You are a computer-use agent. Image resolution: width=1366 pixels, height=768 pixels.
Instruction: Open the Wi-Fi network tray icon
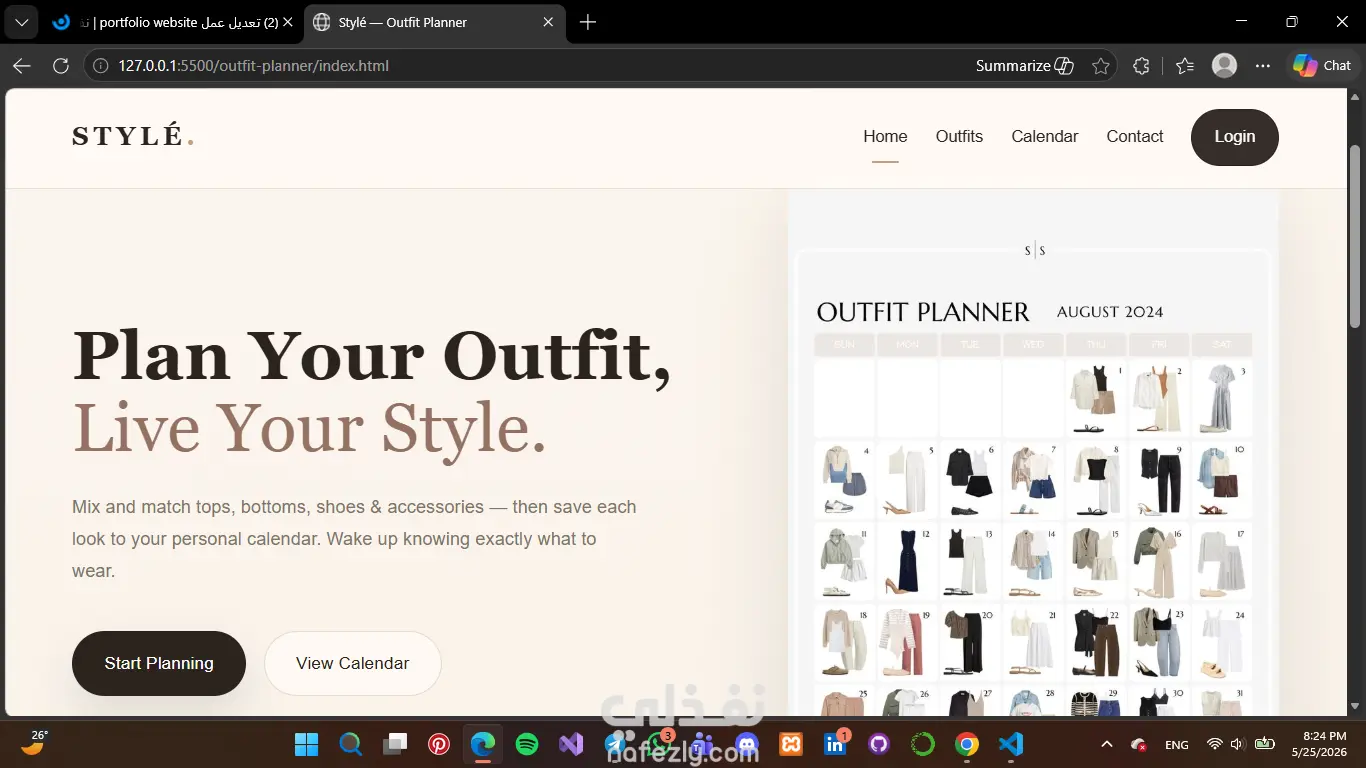tap(1214, 744)
